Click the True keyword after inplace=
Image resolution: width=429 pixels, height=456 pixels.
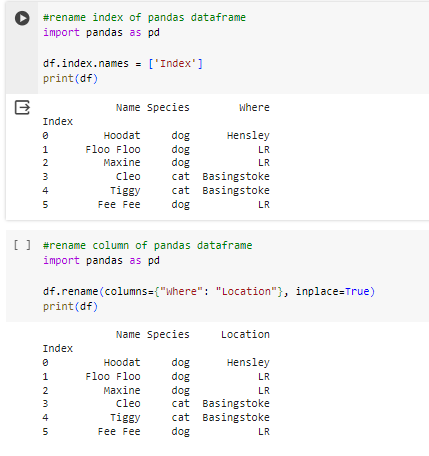(357, 291)
